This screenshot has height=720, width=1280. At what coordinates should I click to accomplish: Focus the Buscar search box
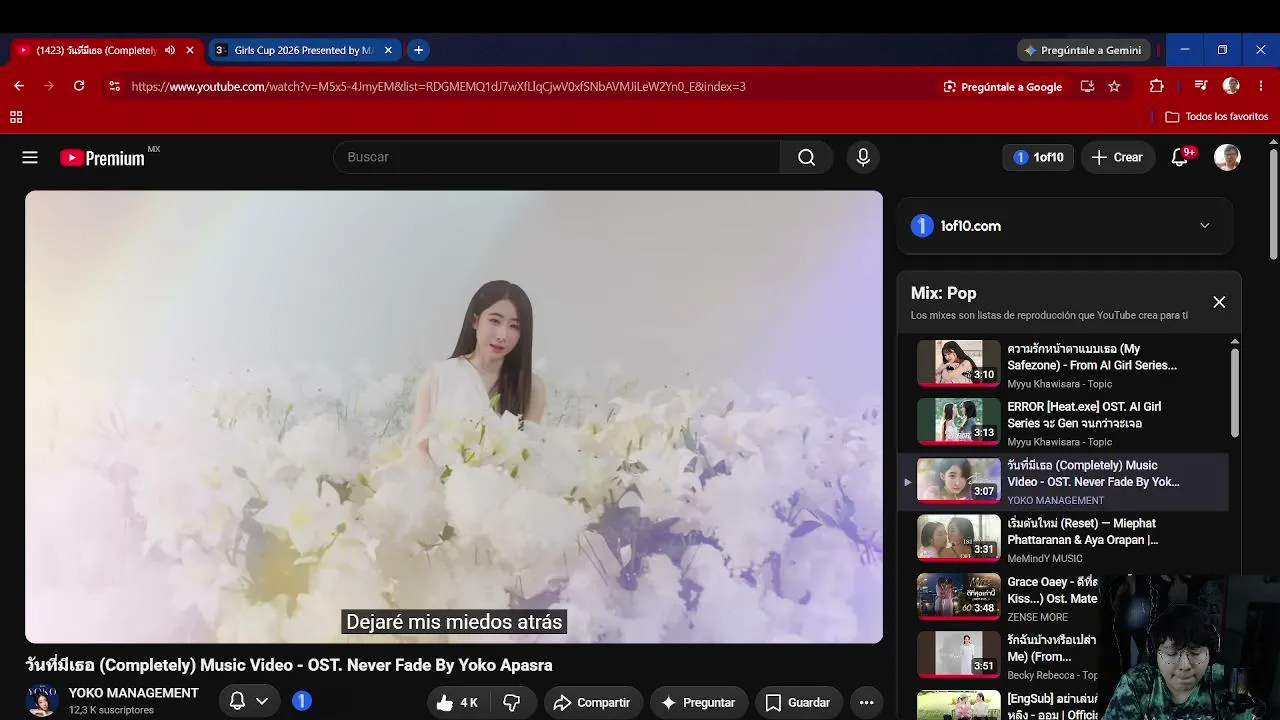point(556,157)
